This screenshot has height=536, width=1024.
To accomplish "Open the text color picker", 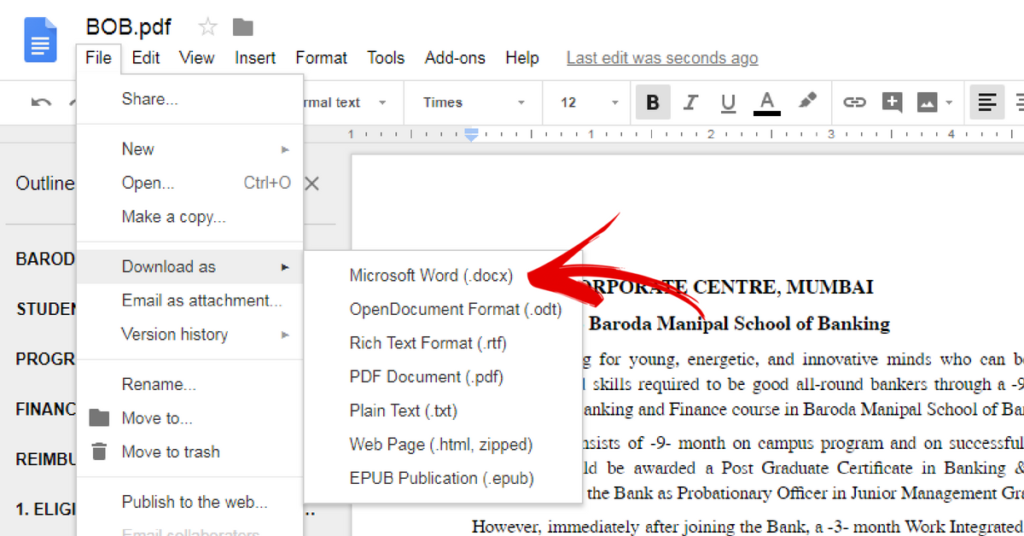I will coord(767,103).
